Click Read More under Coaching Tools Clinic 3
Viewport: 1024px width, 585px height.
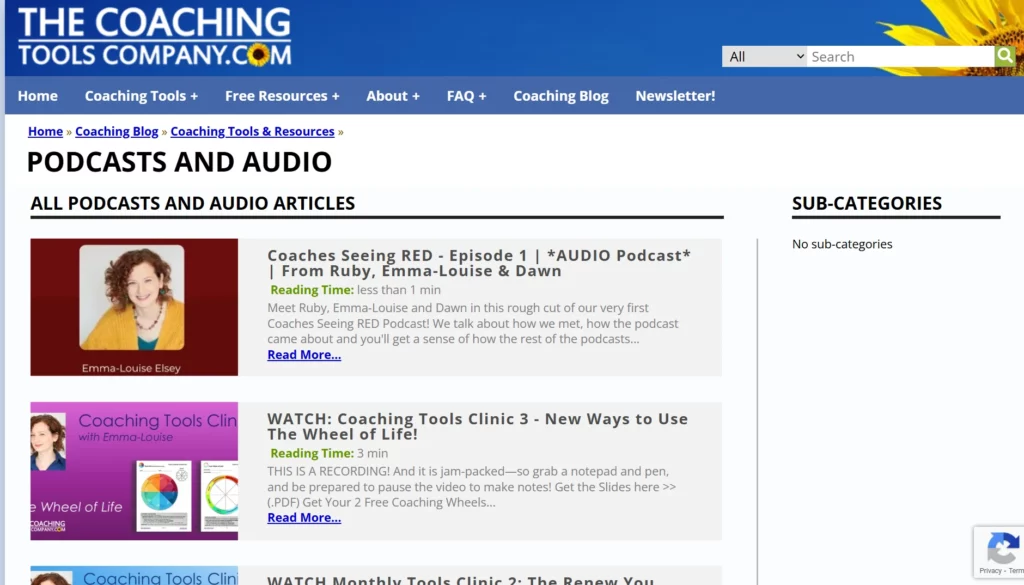303,517
